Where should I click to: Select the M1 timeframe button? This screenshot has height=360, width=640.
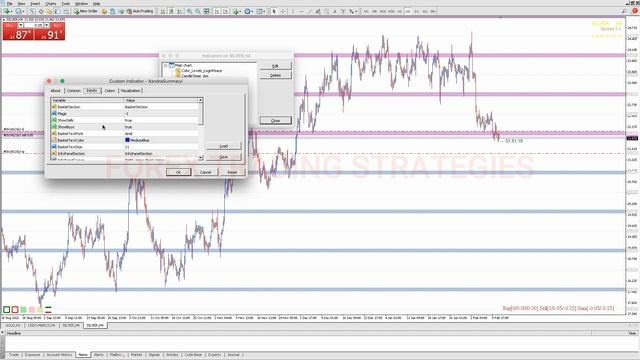coord(366,11)
